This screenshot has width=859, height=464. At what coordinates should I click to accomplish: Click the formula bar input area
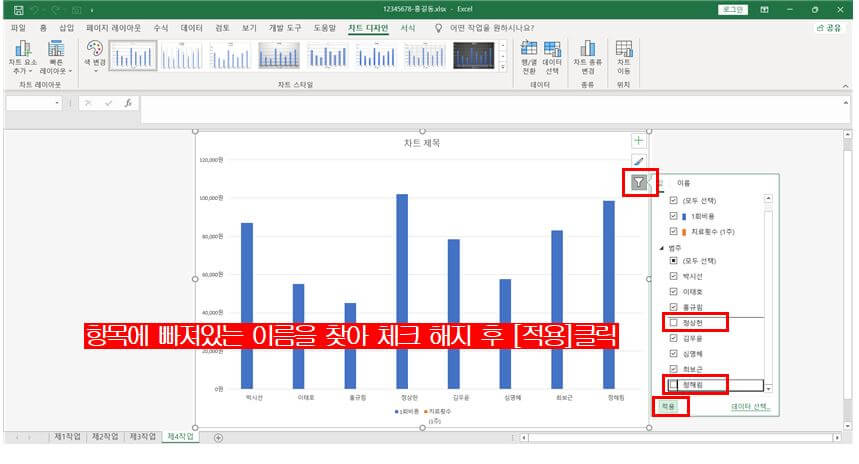tap(490, 109)
